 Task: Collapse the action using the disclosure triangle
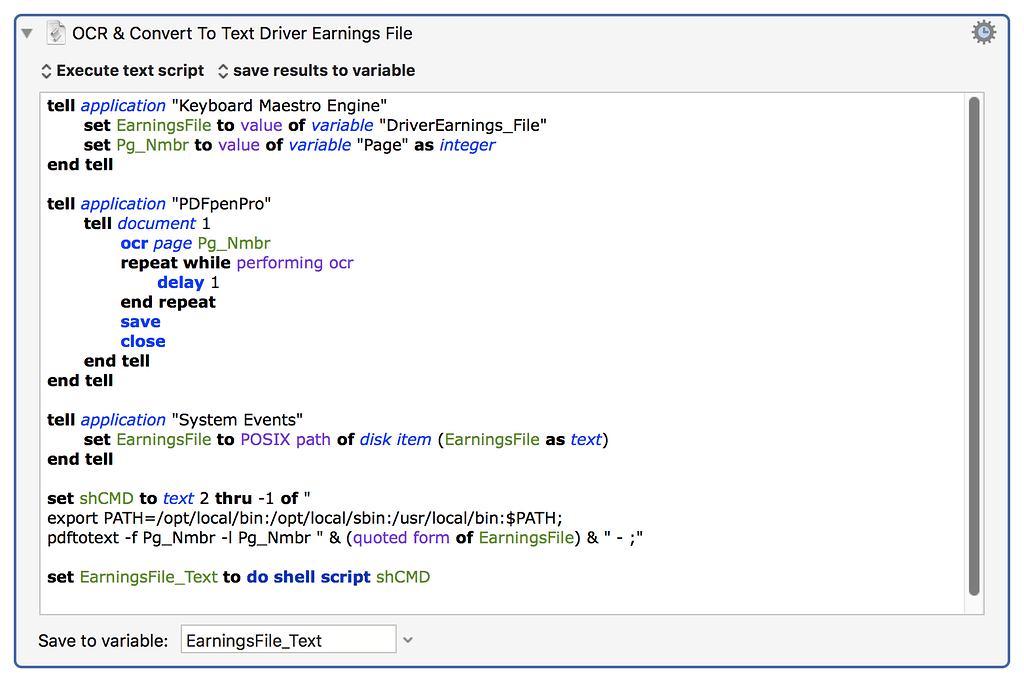tap(28, 33)
